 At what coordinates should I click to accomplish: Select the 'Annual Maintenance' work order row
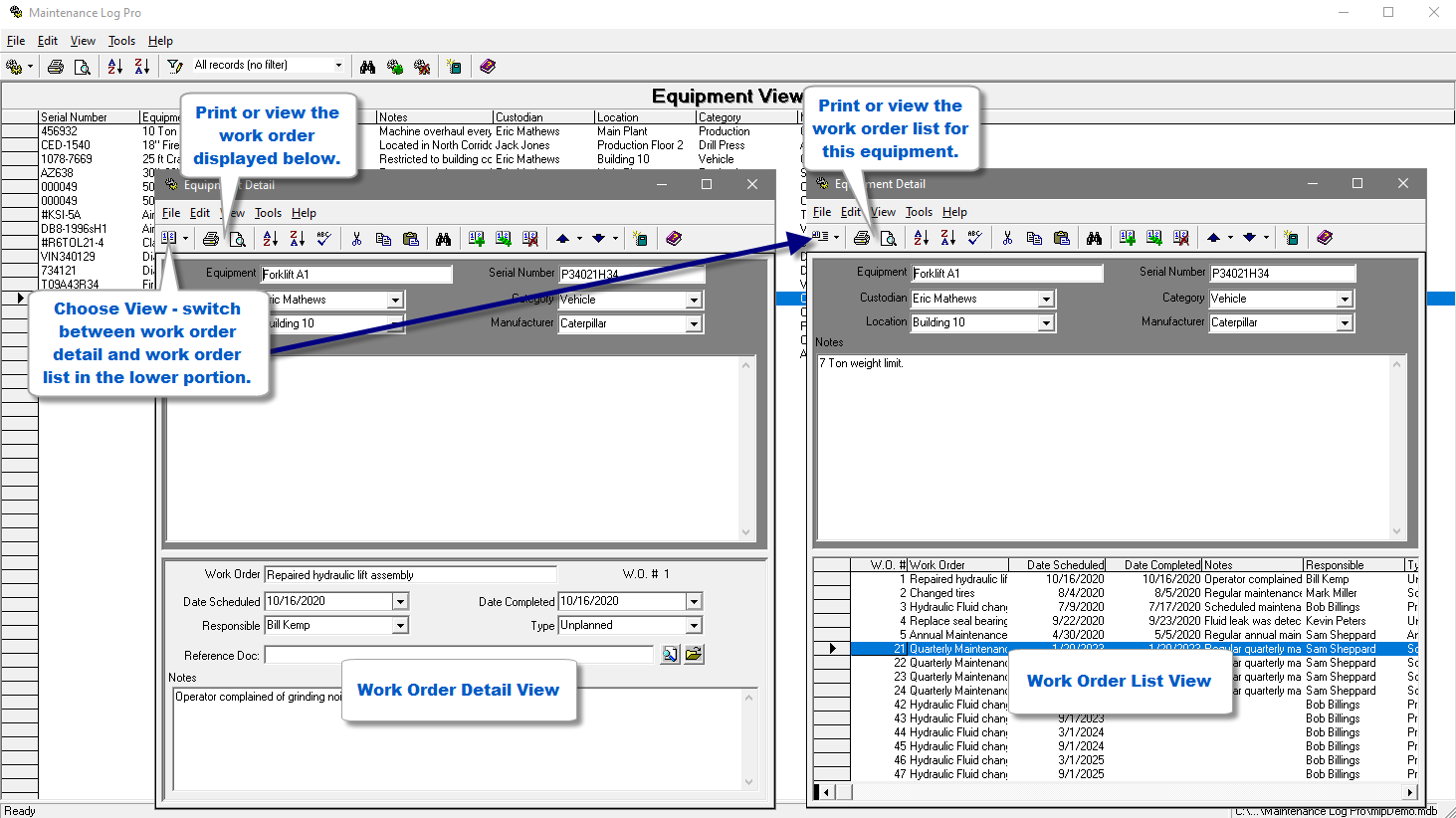tap(957, 635)
